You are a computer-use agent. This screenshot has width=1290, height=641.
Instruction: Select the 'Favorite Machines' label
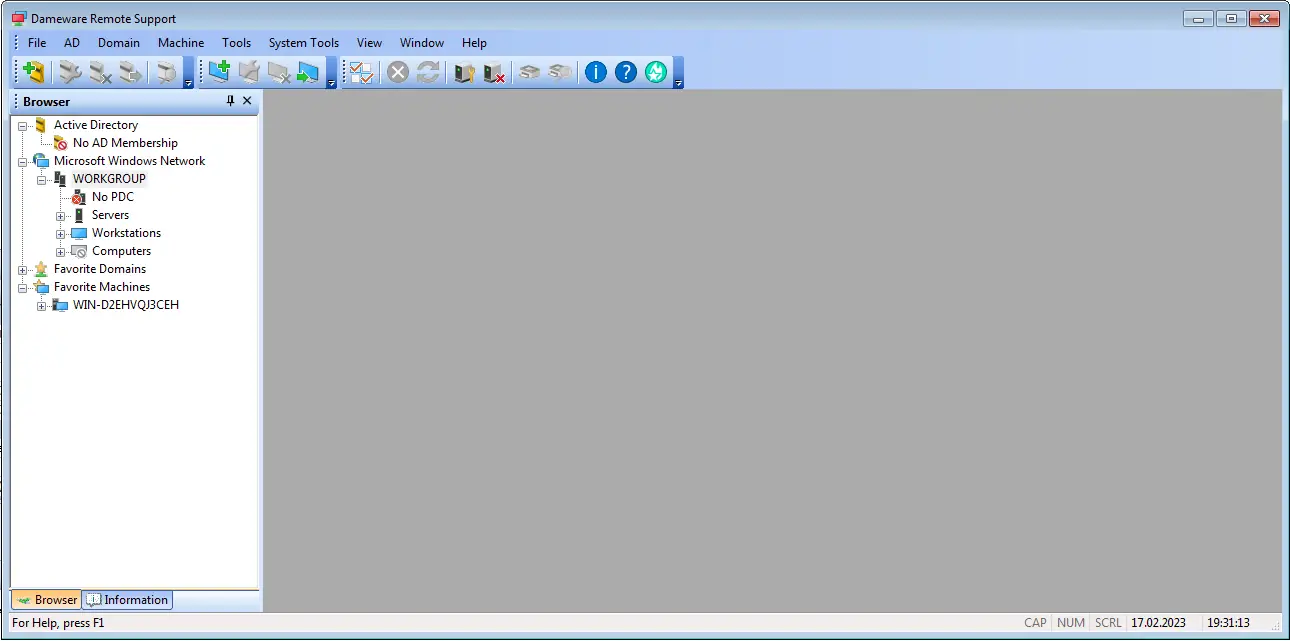click(102, 287)
